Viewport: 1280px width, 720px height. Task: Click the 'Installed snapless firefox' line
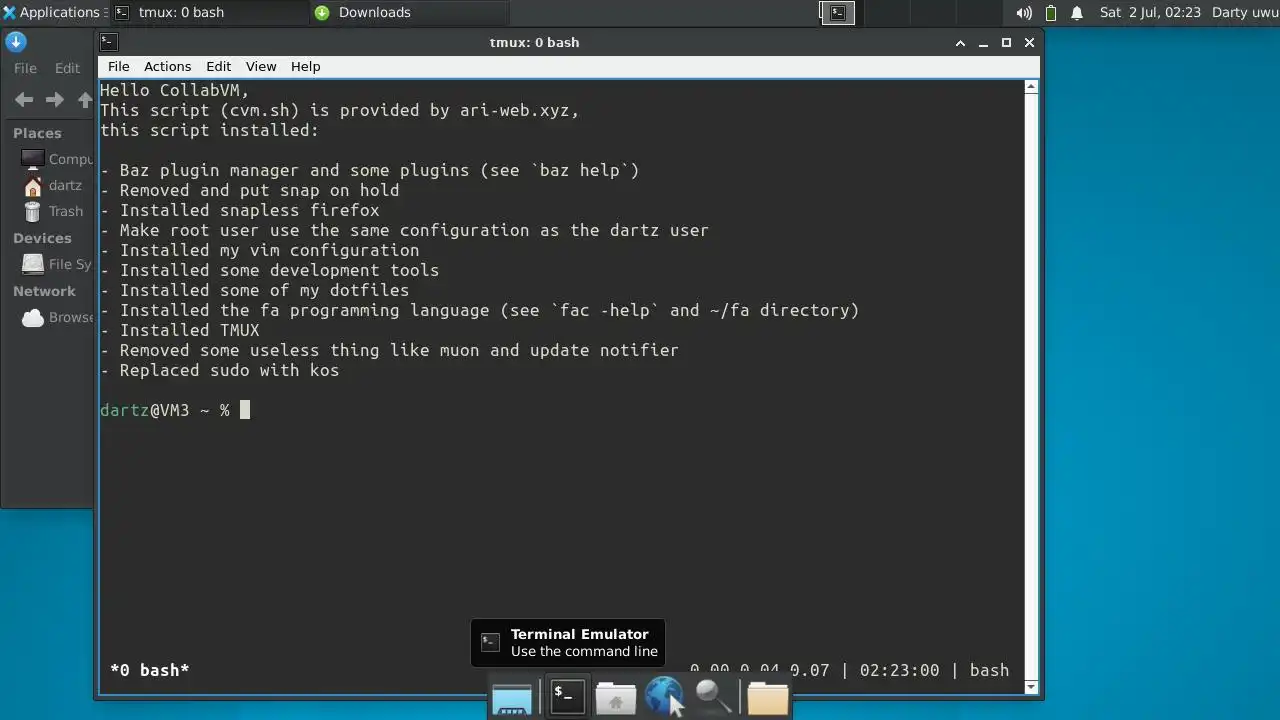239,210
